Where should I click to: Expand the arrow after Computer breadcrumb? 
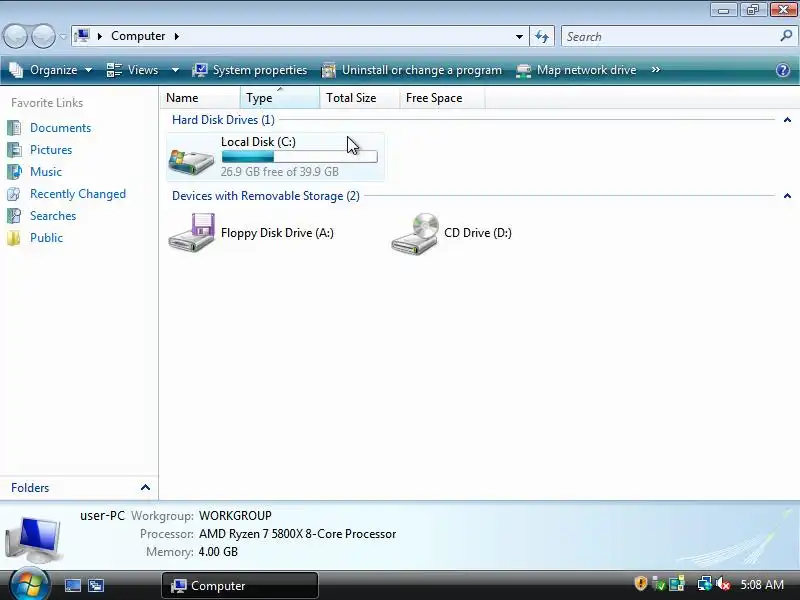click(x=177, y=36)
